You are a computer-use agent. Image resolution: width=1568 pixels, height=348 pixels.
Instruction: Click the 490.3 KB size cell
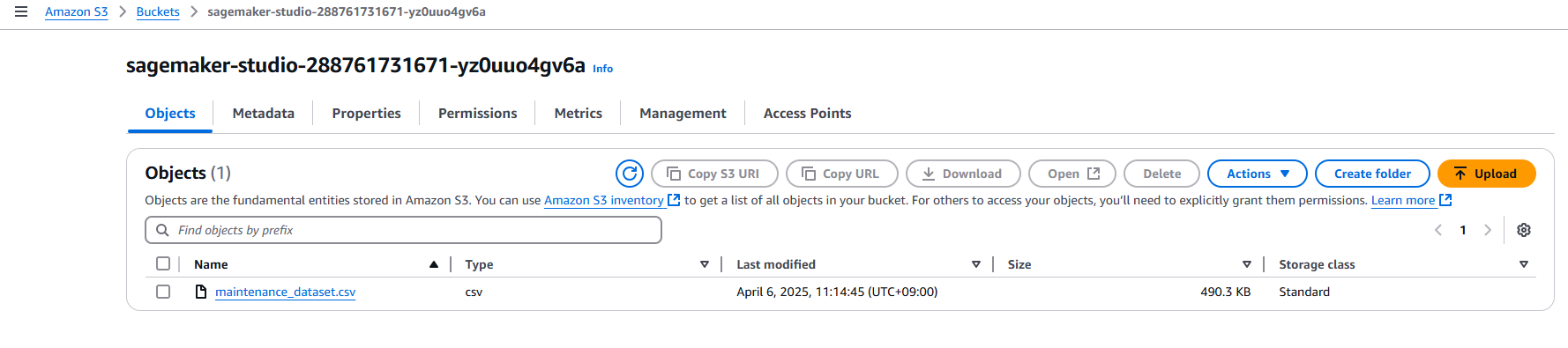click(x=1226, y=292)
